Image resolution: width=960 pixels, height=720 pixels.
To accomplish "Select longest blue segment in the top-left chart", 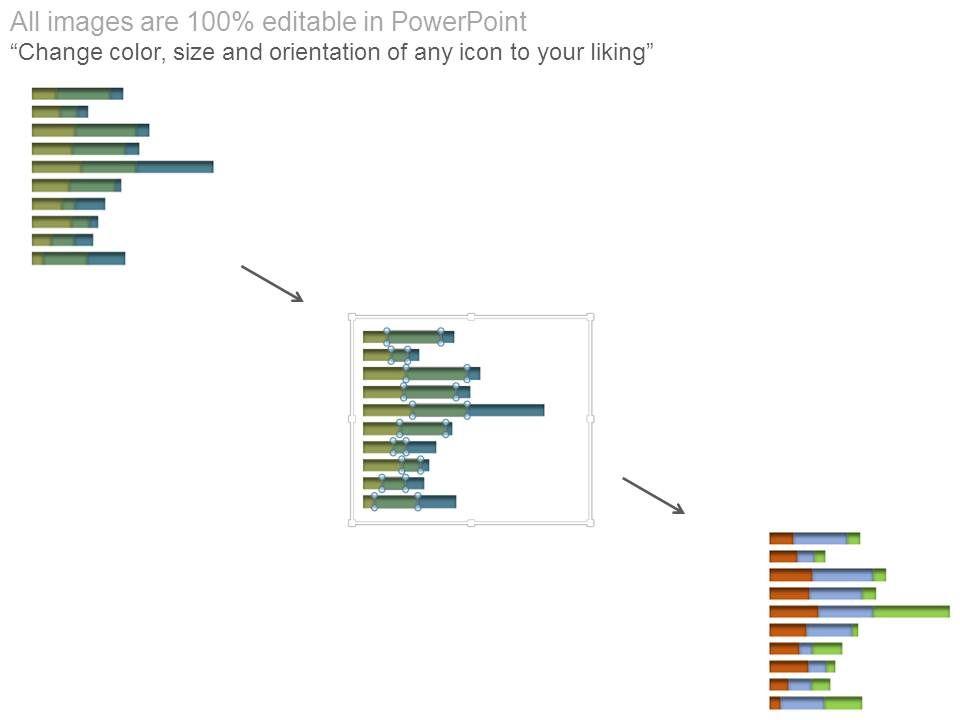I will tap(174, 167).
